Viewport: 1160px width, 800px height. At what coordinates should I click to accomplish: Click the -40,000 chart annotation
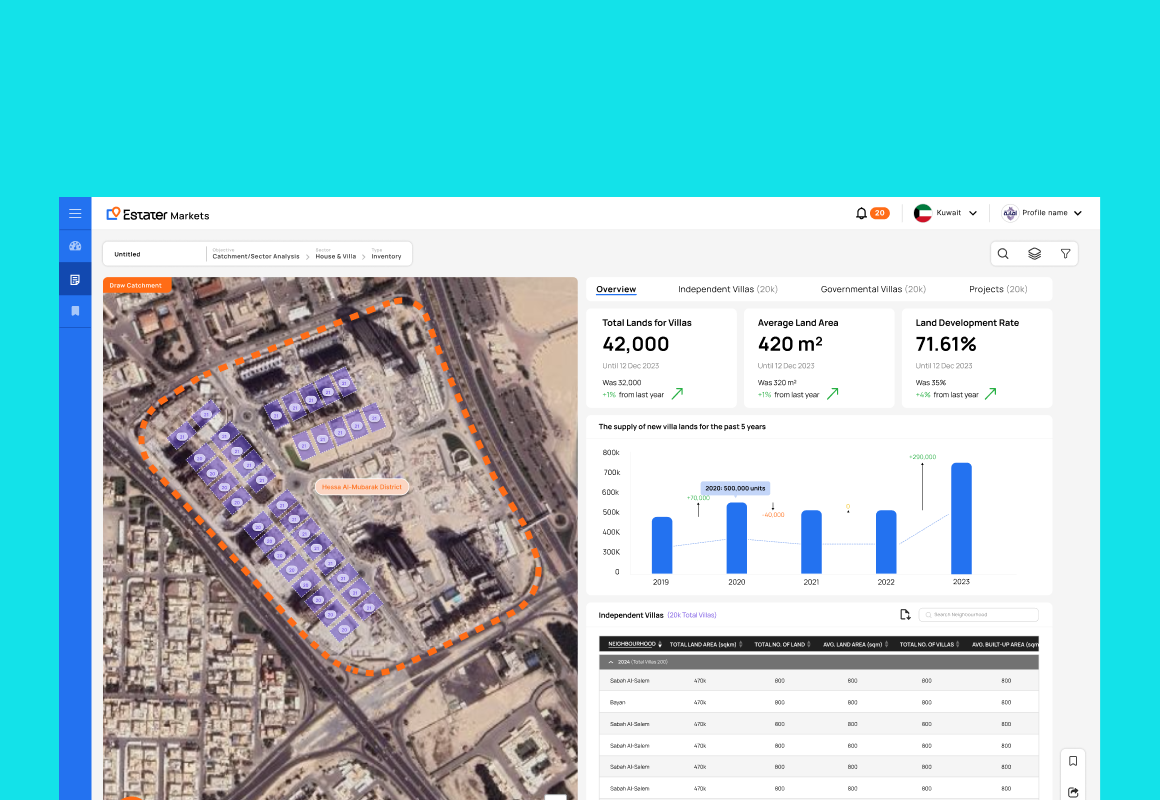[x=773, y=514]
